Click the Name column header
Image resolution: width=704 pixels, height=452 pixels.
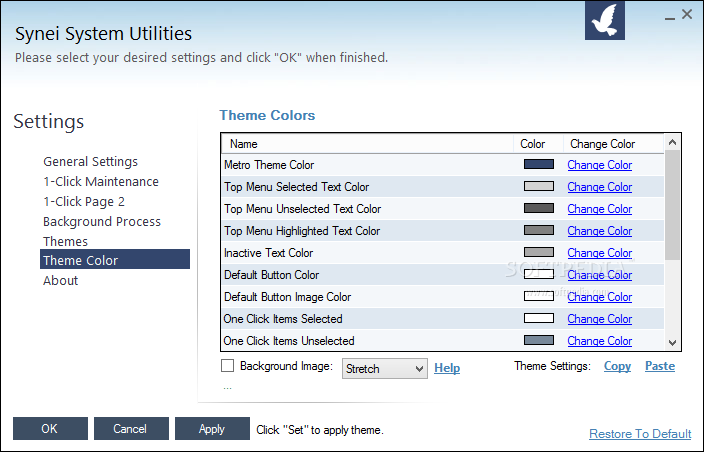(367, 144)
